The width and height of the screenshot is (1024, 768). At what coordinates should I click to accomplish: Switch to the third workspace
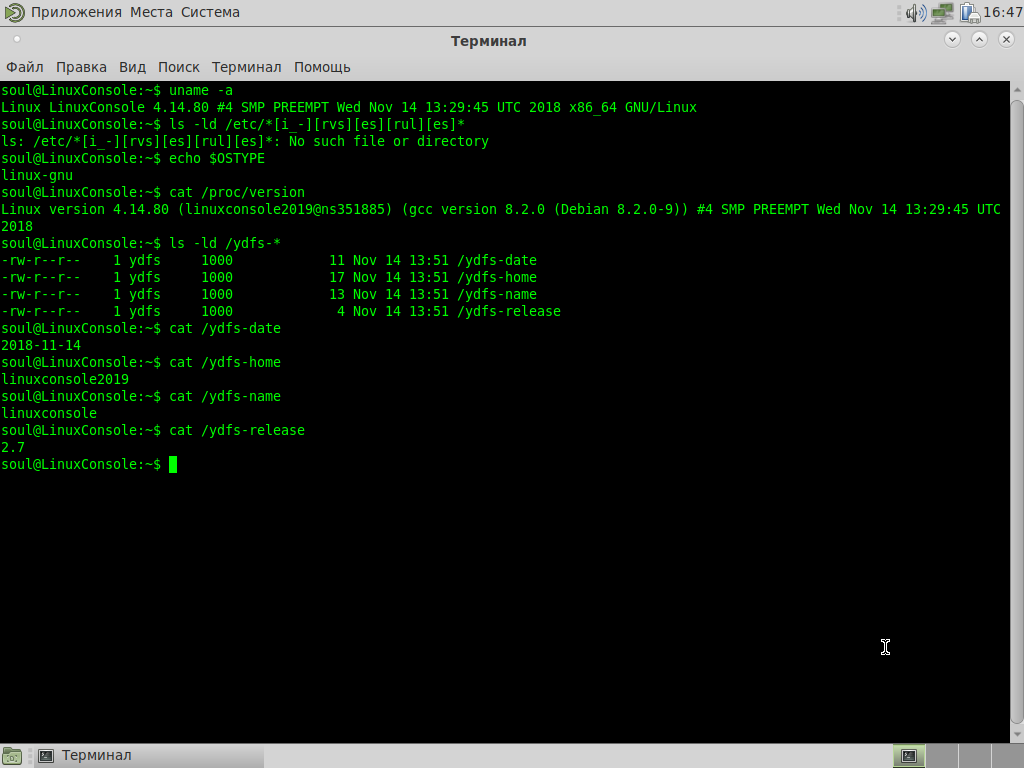click(x=974, y=756)
